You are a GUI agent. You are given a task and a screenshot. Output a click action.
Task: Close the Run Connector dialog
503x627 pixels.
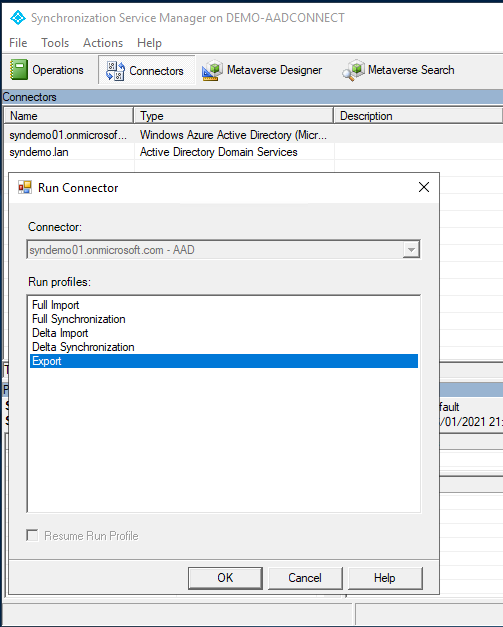tap(424, 187)
